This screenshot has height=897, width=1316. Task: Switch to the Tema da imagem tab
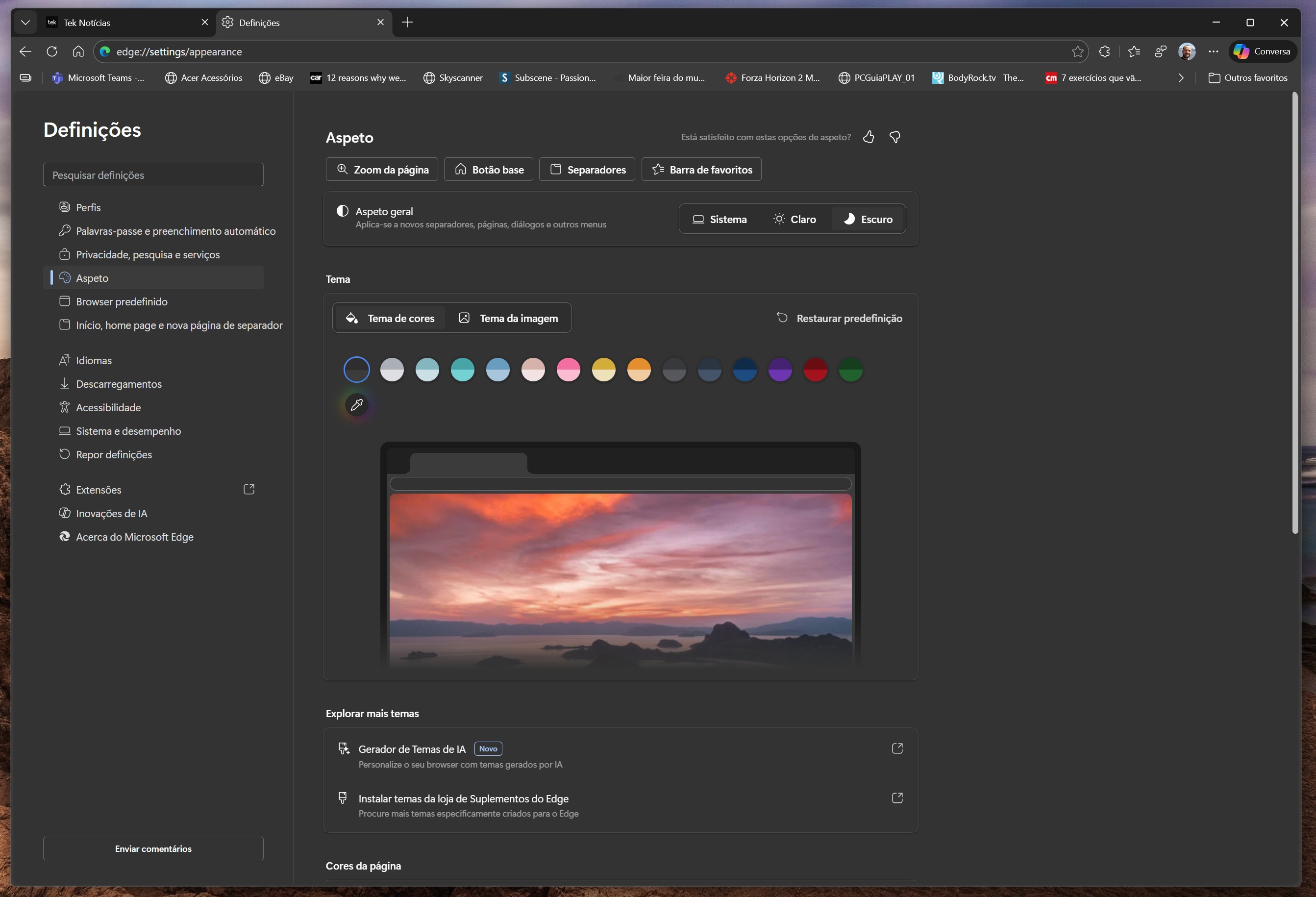coord(508,318)
